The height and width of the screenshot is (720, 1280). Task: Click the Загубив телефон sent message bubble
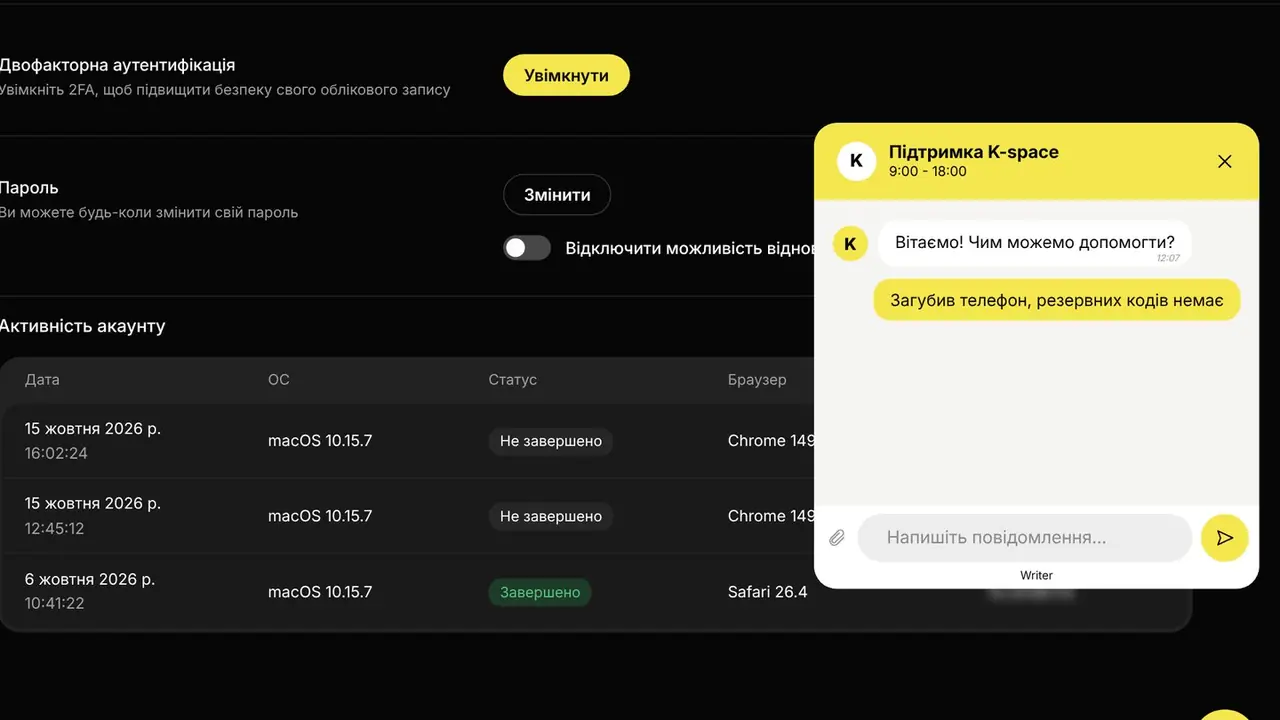[x=1057, y=300]
